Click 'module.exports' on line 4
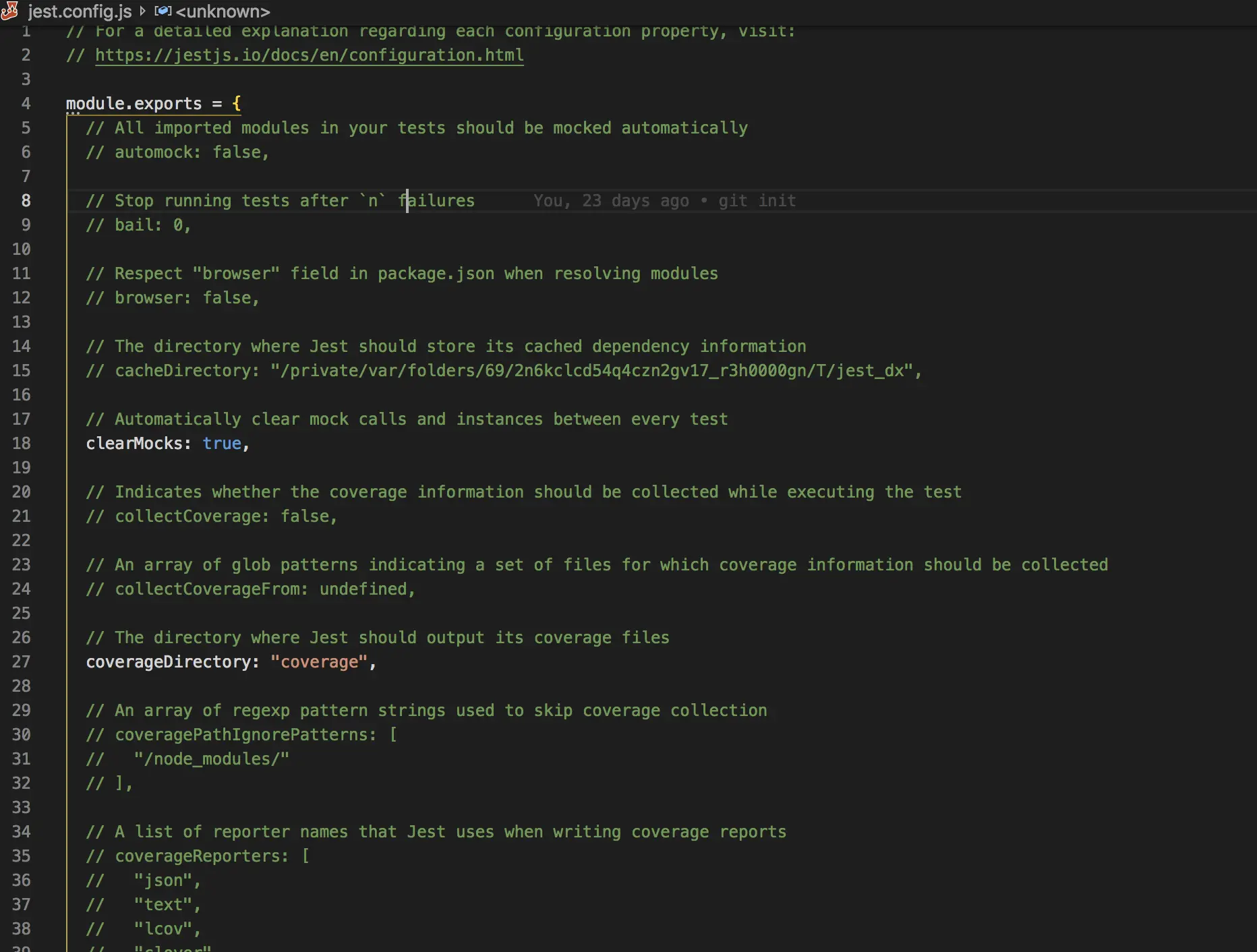Image resolution: width=1257 pixels, height=952 pixels. (x=134, y=104)
